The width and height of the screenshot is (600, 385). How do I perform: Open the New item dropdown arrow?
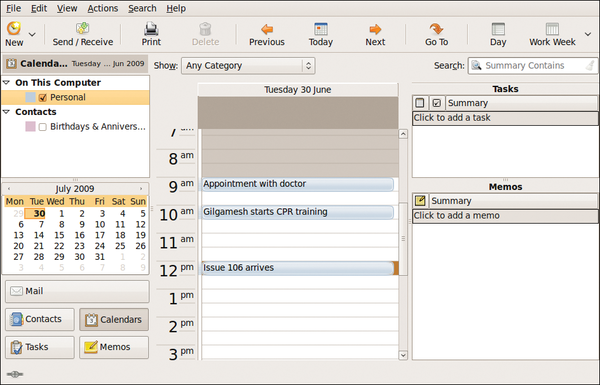coord(32,34)
